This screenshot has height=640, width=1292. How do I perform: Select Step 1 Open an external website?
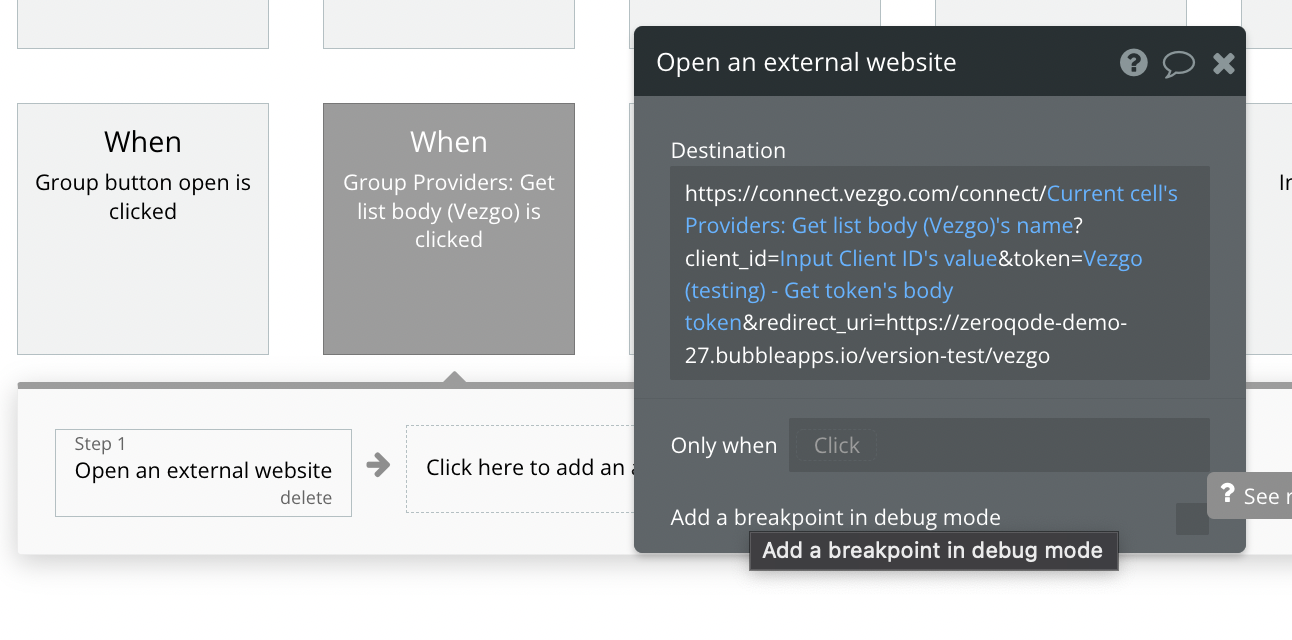coord(203,470)
